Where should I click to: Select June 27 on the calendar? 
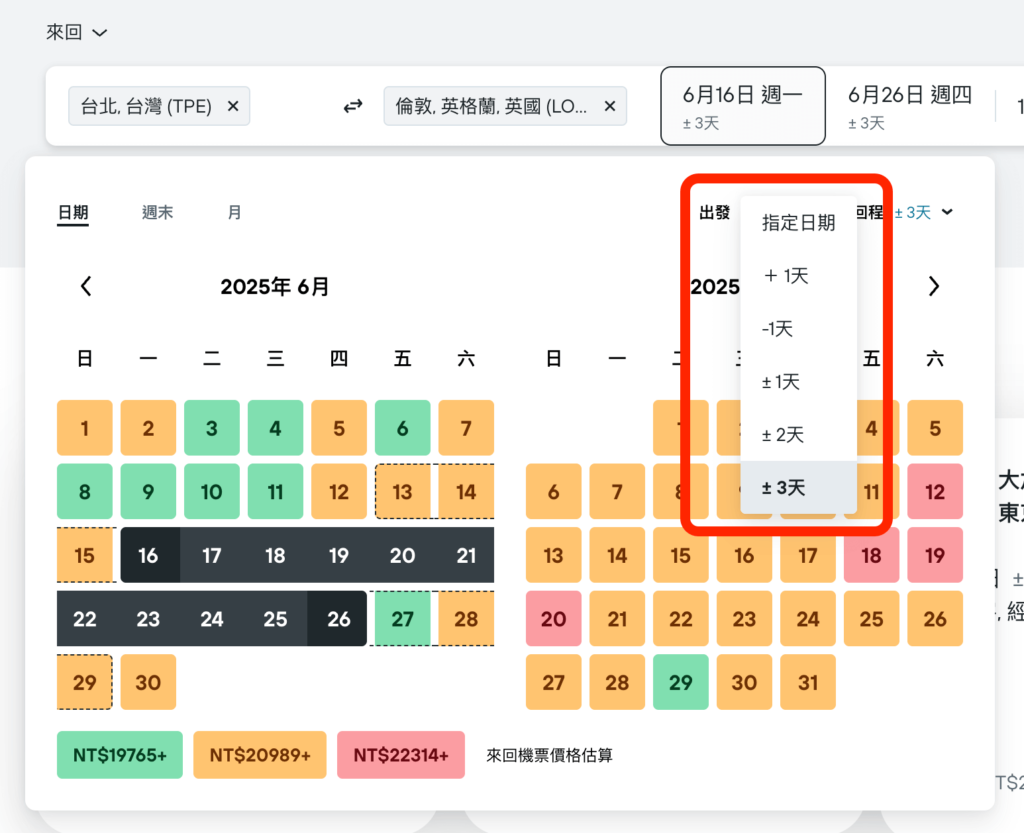click(402, 618)
